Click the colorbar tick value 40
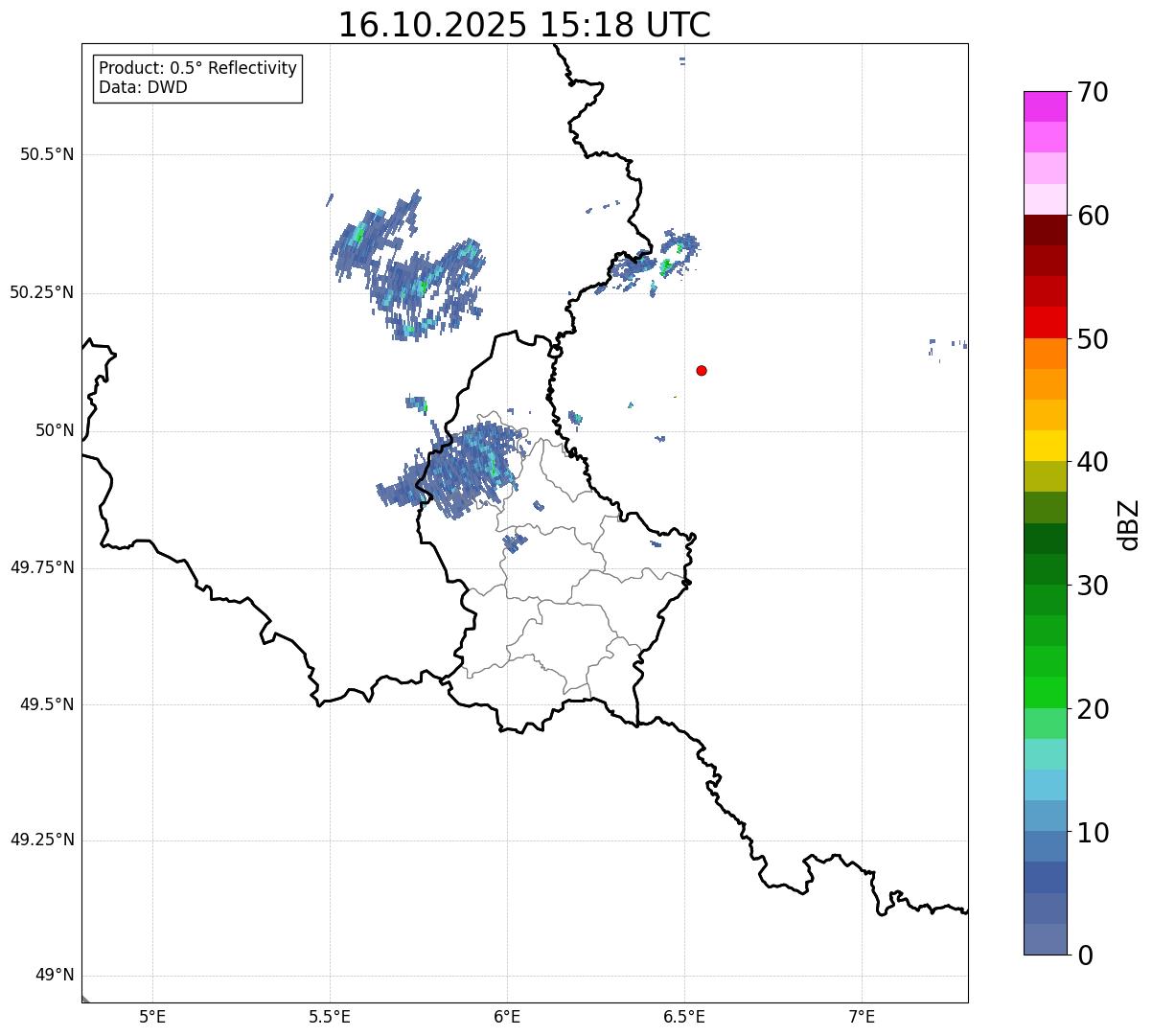Image resolution: width=1152 pixels, height=1036 pixels. point(1093,462)
